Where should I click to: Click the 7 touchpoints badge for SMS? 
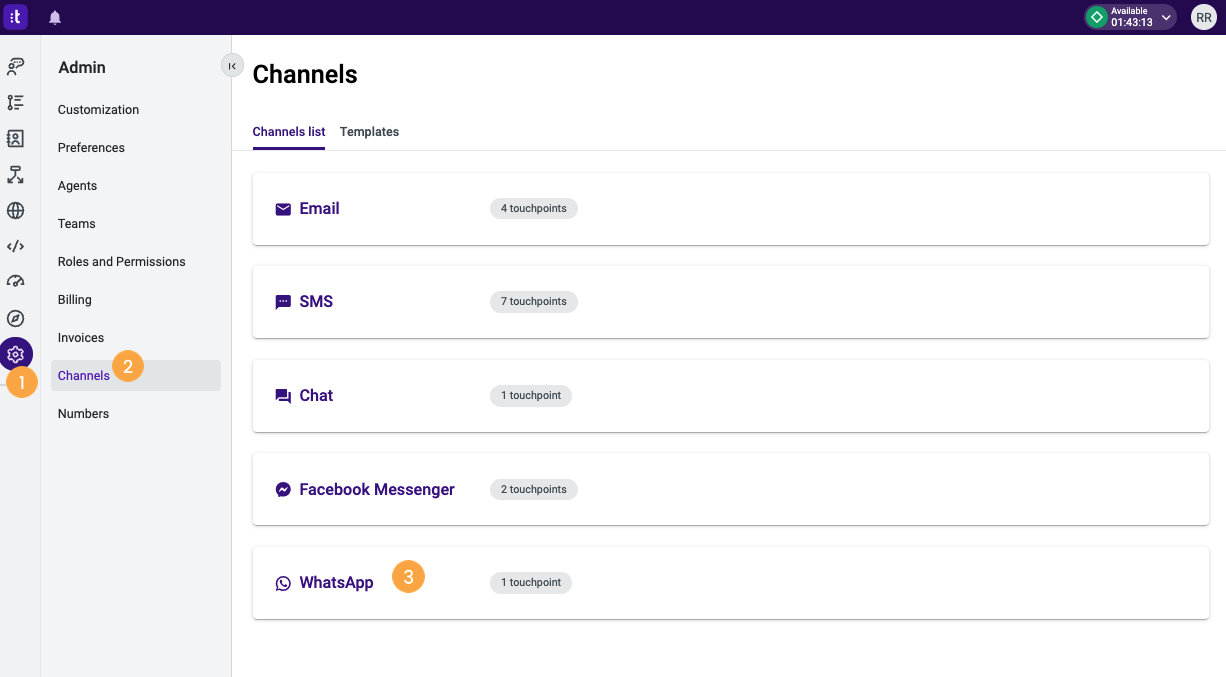[x=533, y=302]
